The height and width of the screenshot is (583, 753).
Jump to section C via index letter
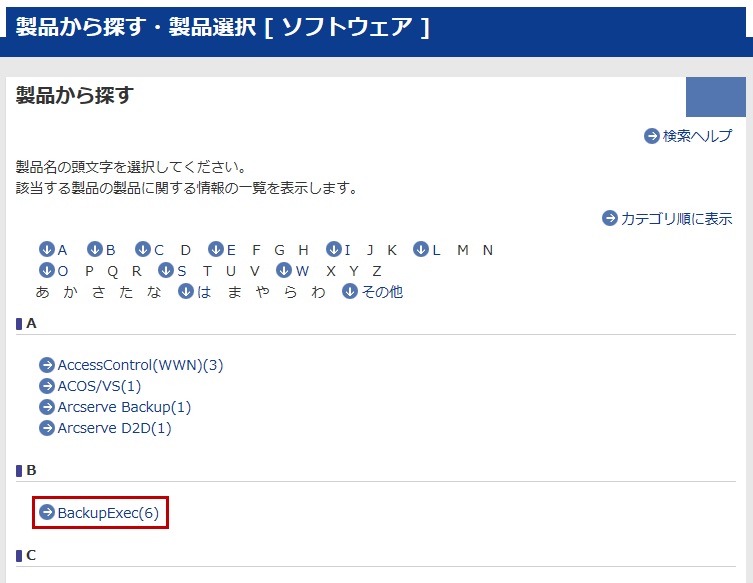[159, 250]
